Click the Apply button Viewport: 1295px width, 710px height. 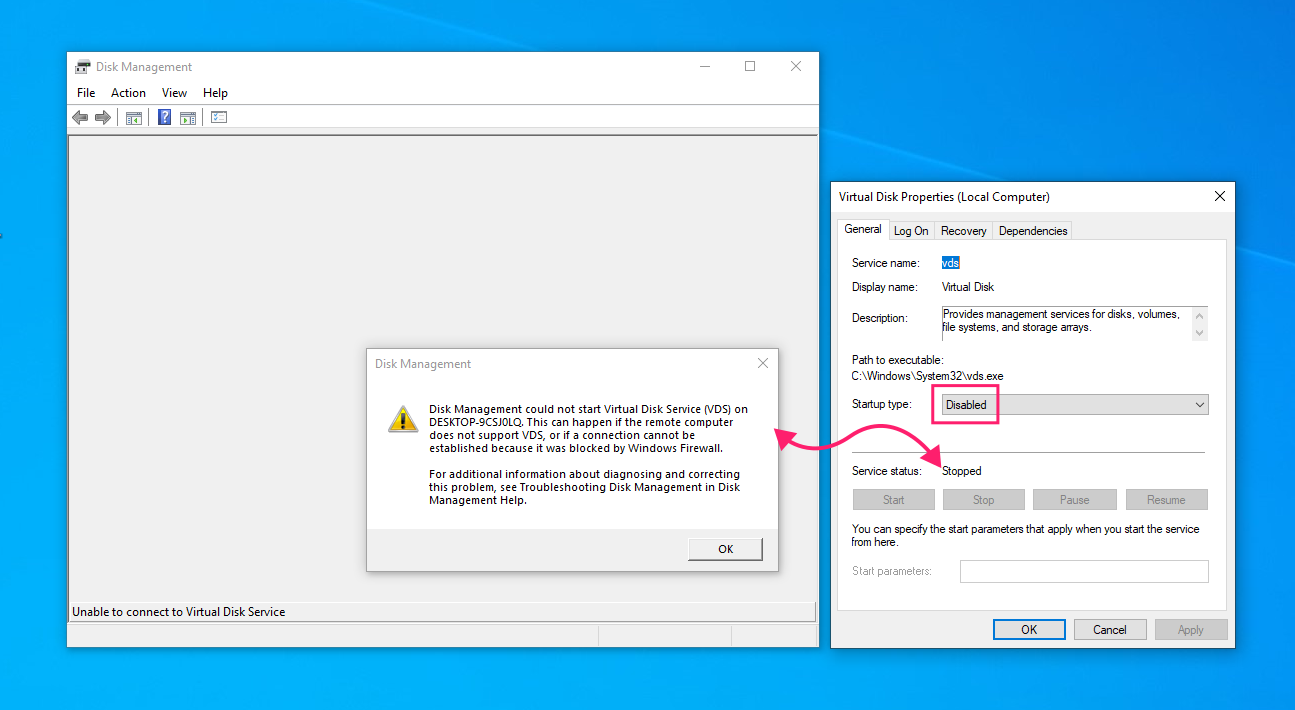pos(1191,630)
